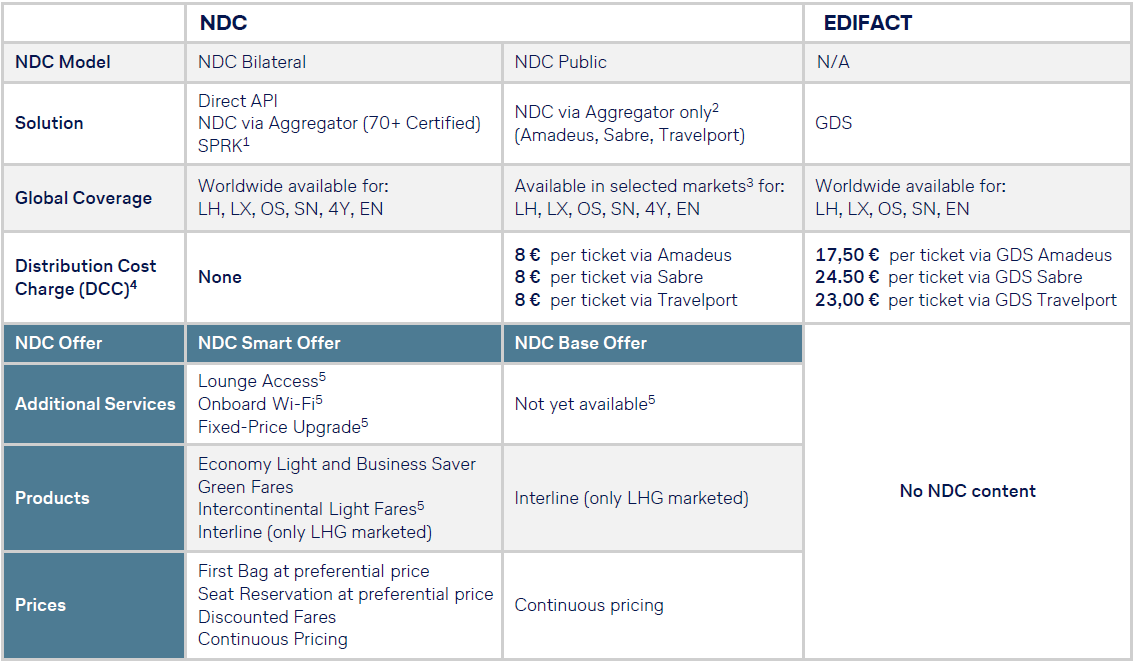The image size is (1138, 666).
Task: Click the EDIFACT column header
Action: click(867, 22)
